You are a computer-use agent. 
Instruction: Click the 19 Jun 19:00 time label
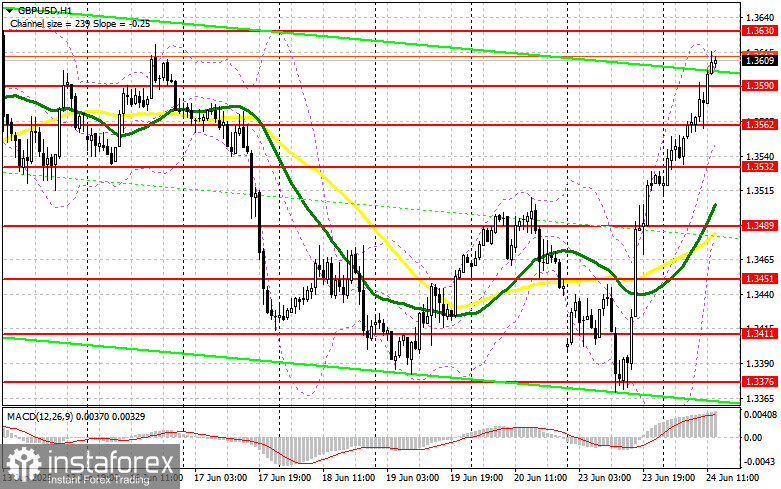point(477,478)
